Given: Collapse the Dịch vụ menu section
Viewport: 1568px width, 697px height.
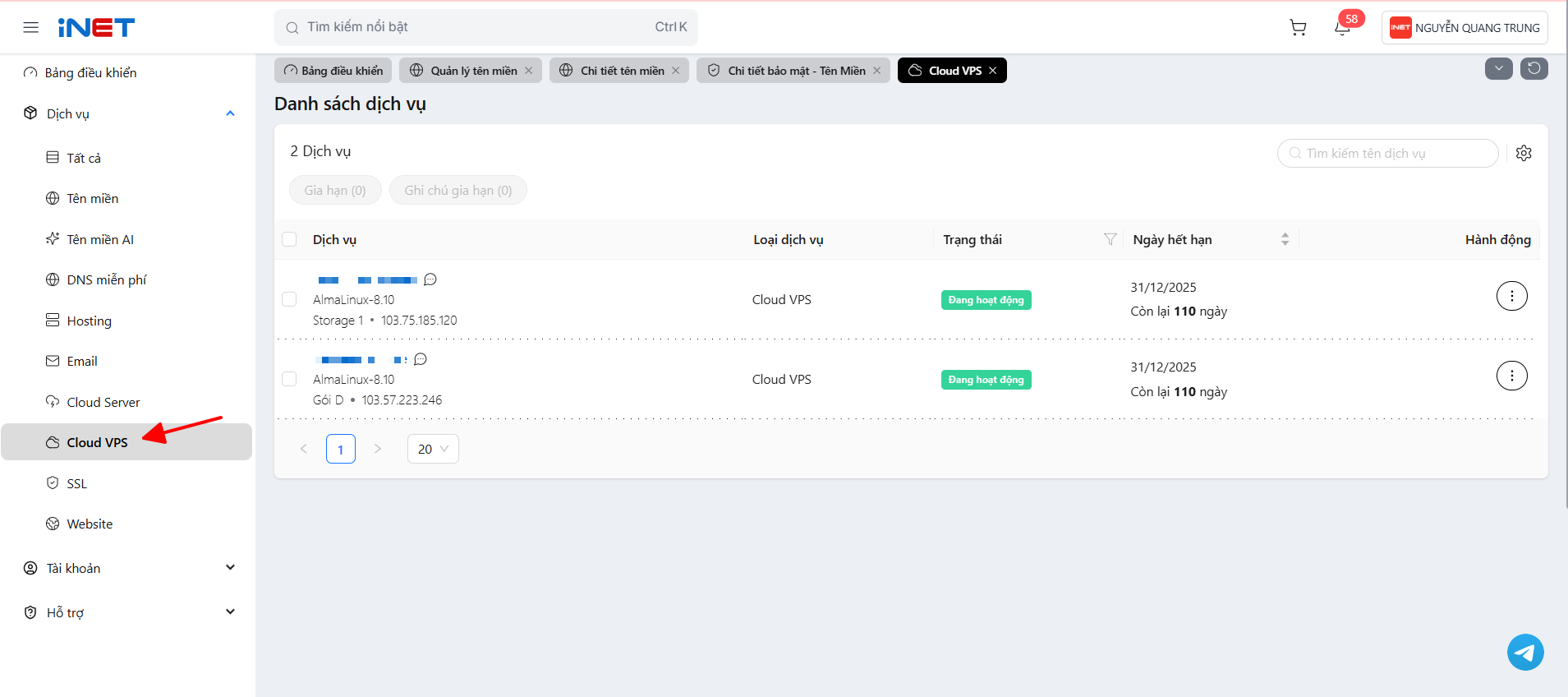Looking at the screenshot, I should coord(231,113).
